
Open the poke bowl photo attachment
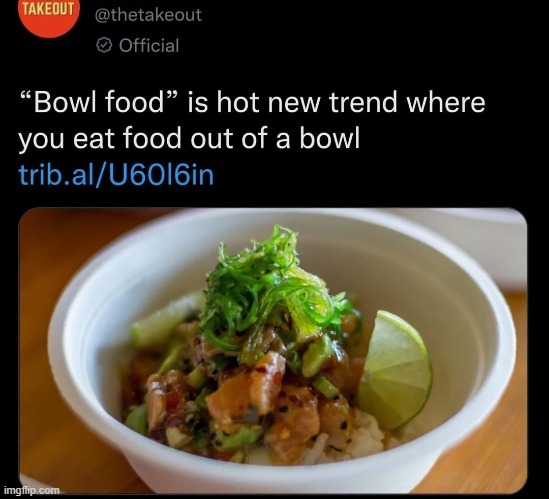273,350
